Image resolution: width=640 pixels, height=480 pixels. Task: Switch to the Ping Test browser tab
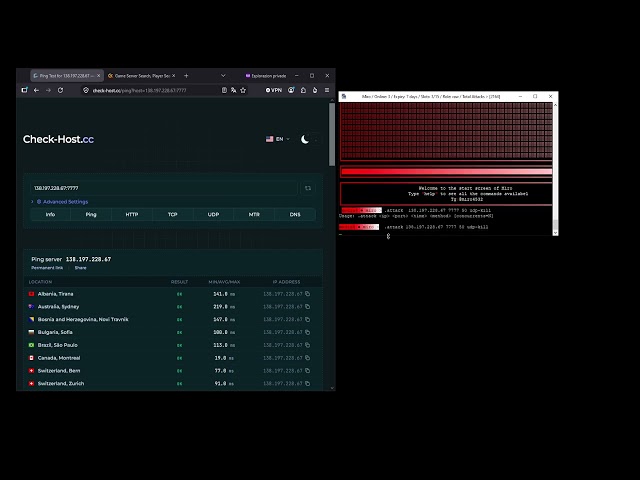point(67,76)
